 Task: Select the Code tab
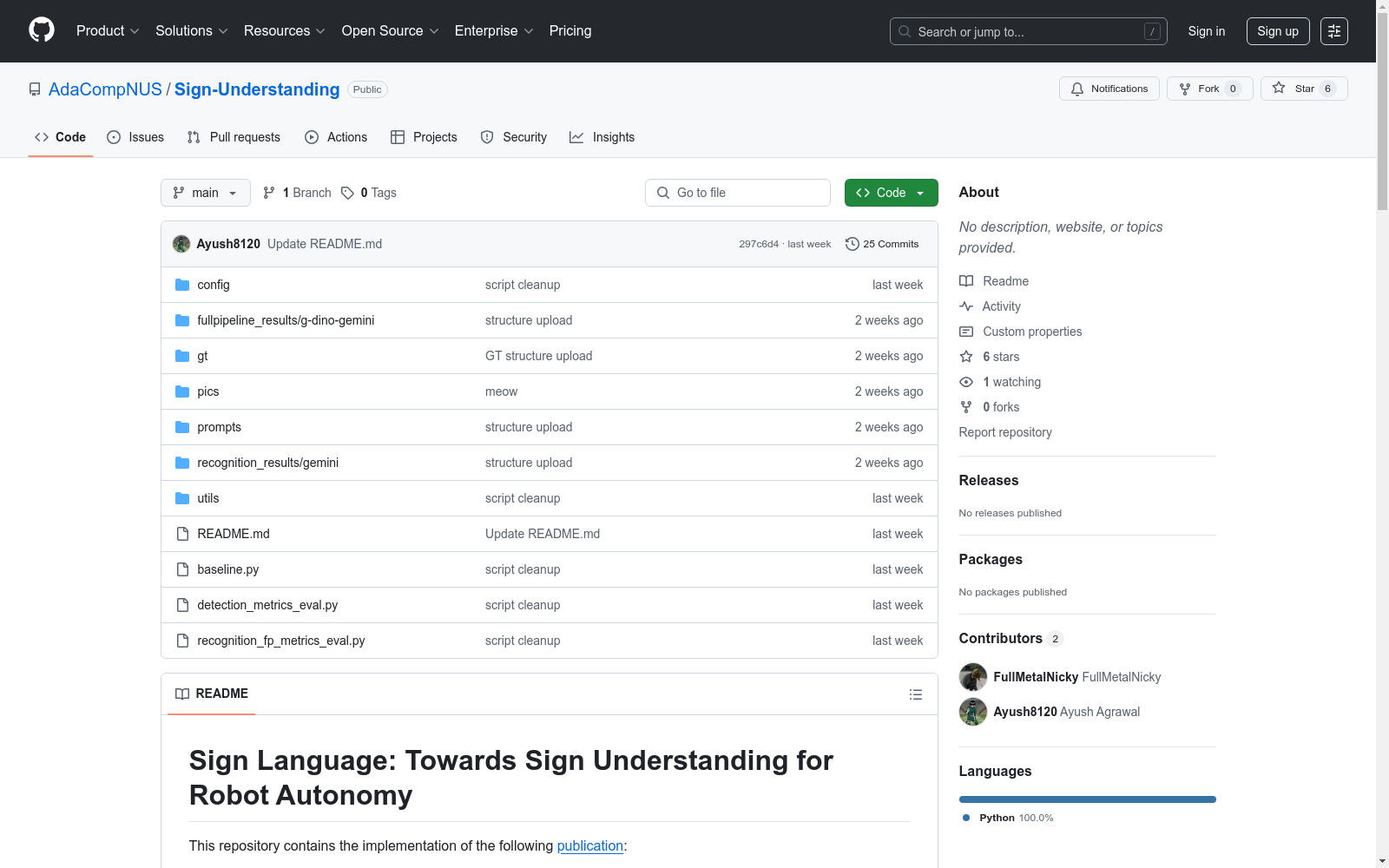[x=61, y=137]
